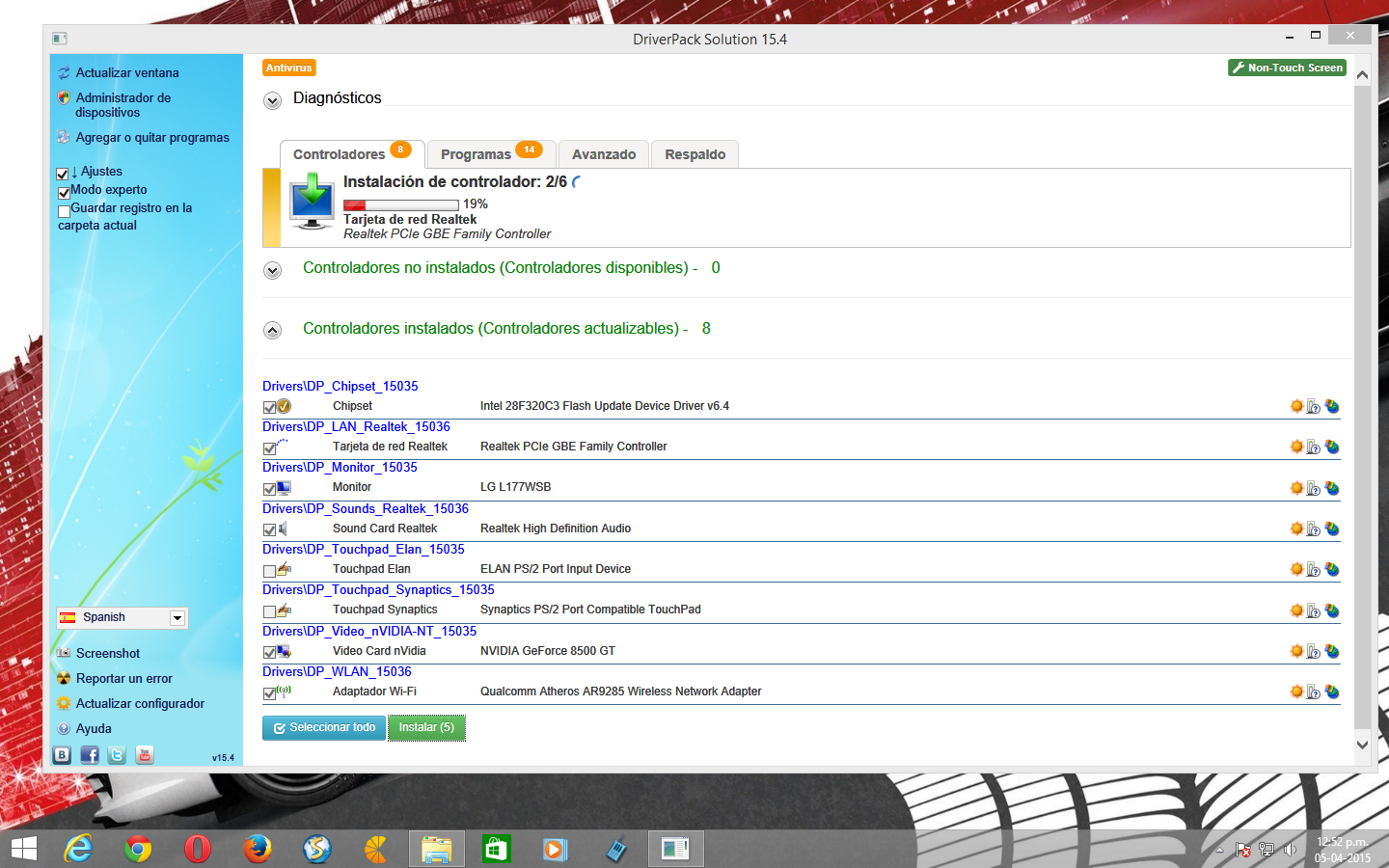Open Google Chrome from the taskbar

tap(138, 849)
